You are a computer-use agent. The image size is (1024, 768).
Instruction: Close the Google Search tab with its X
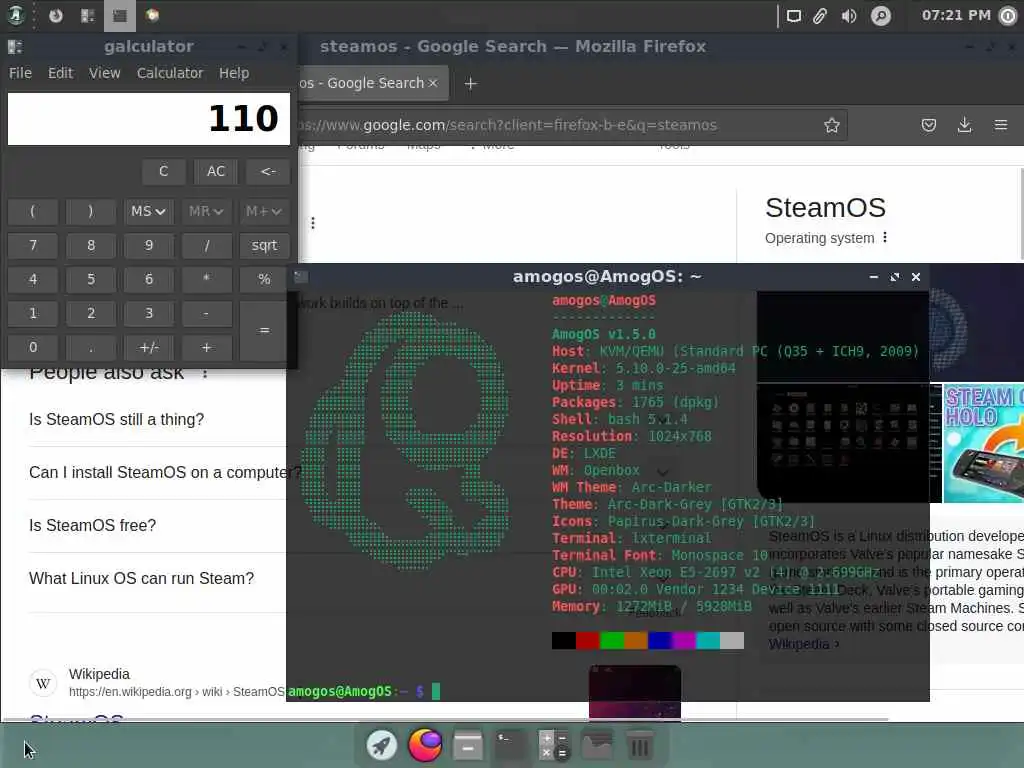(x=432, y=83)
